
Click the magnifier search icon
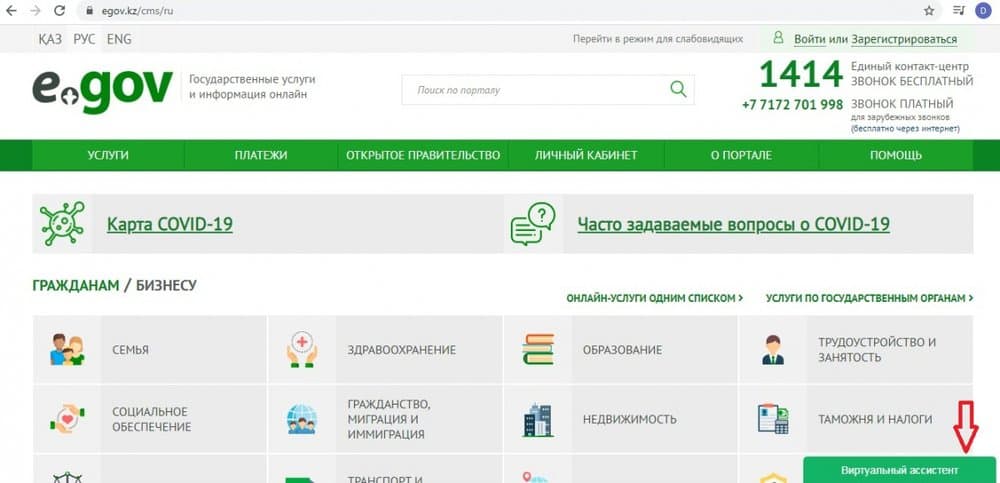tap(679, 89)
